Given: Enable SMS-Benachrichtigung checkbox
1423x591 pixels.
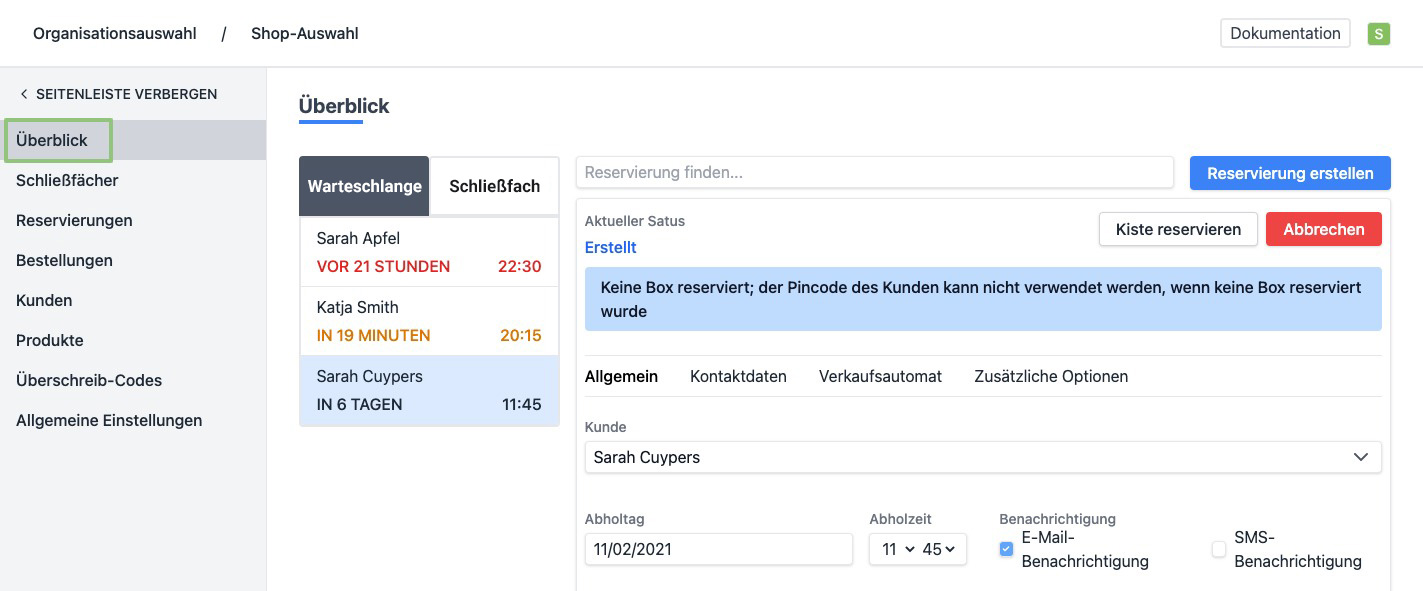Looking at the screenshot, I should click(x=1218, y=549).
